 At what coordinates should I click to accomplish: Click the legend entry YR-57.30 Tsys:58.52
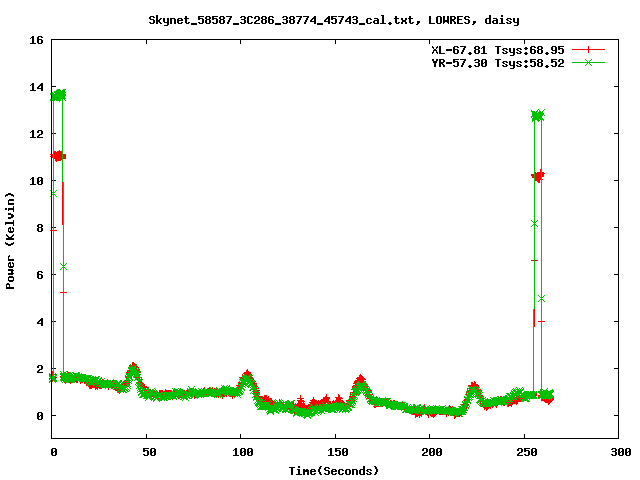(x=498, y=63)
